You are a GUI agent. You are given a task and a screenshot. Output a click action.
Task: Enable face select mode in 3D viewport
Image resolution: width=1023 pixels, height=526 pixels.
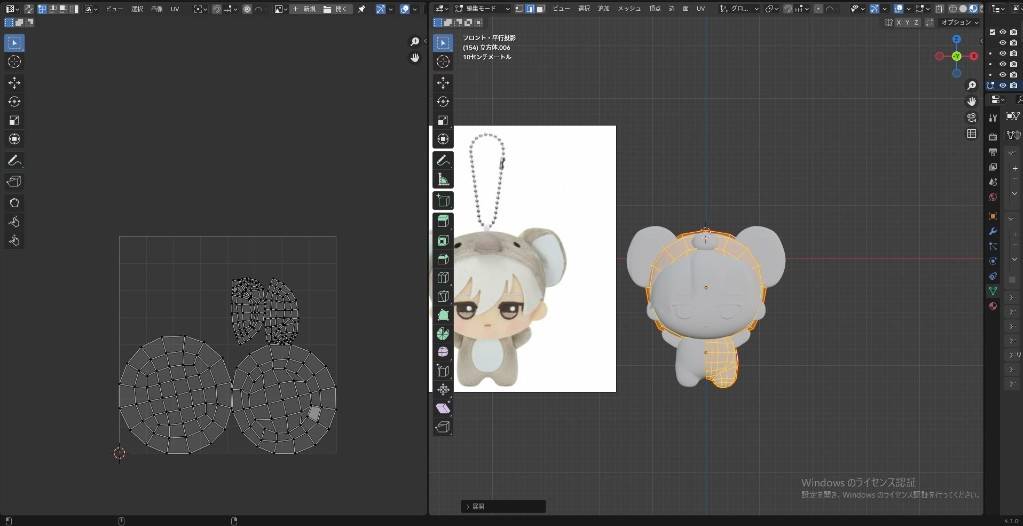coord(539,8)
